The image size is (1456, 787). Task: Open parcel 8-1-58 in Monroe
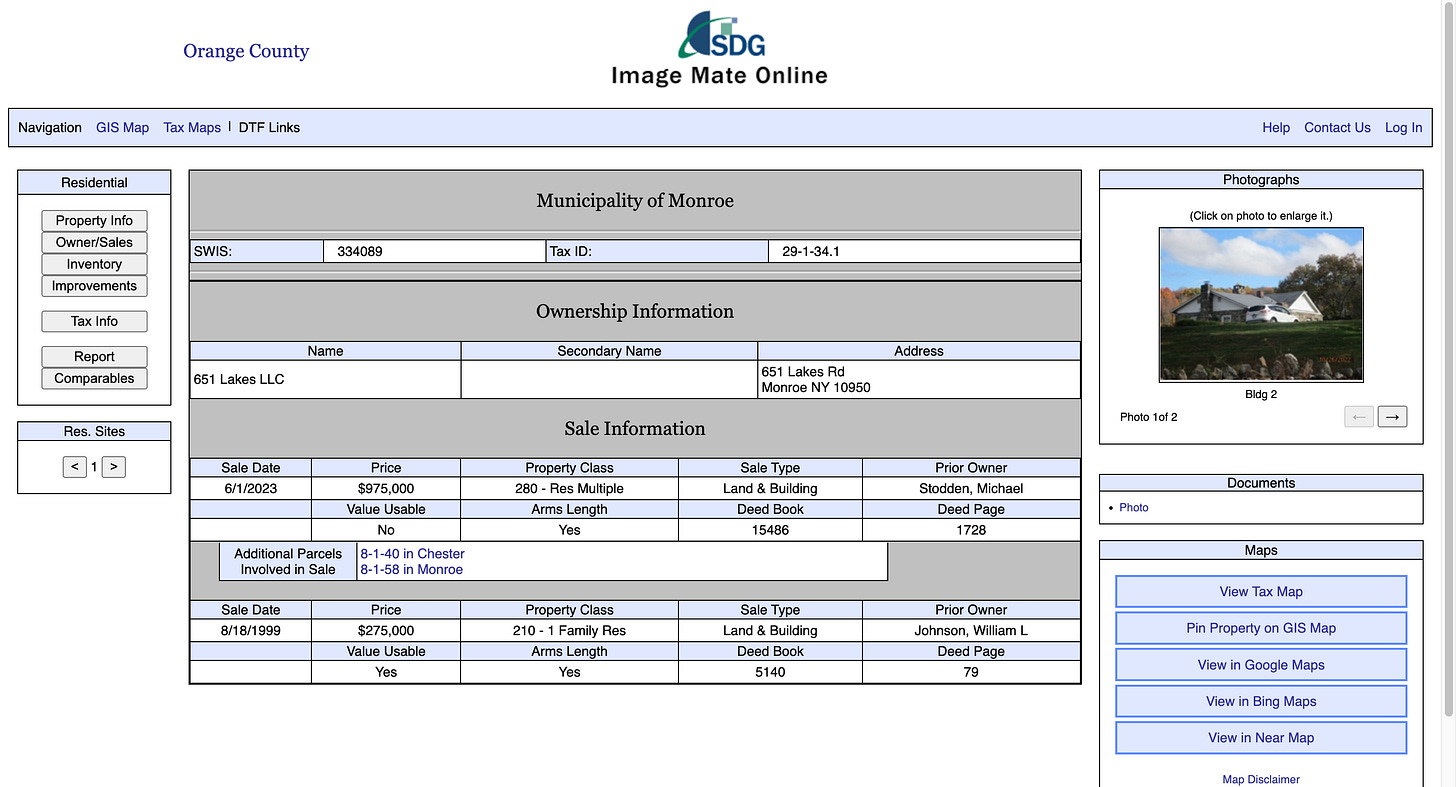(411, 569)
